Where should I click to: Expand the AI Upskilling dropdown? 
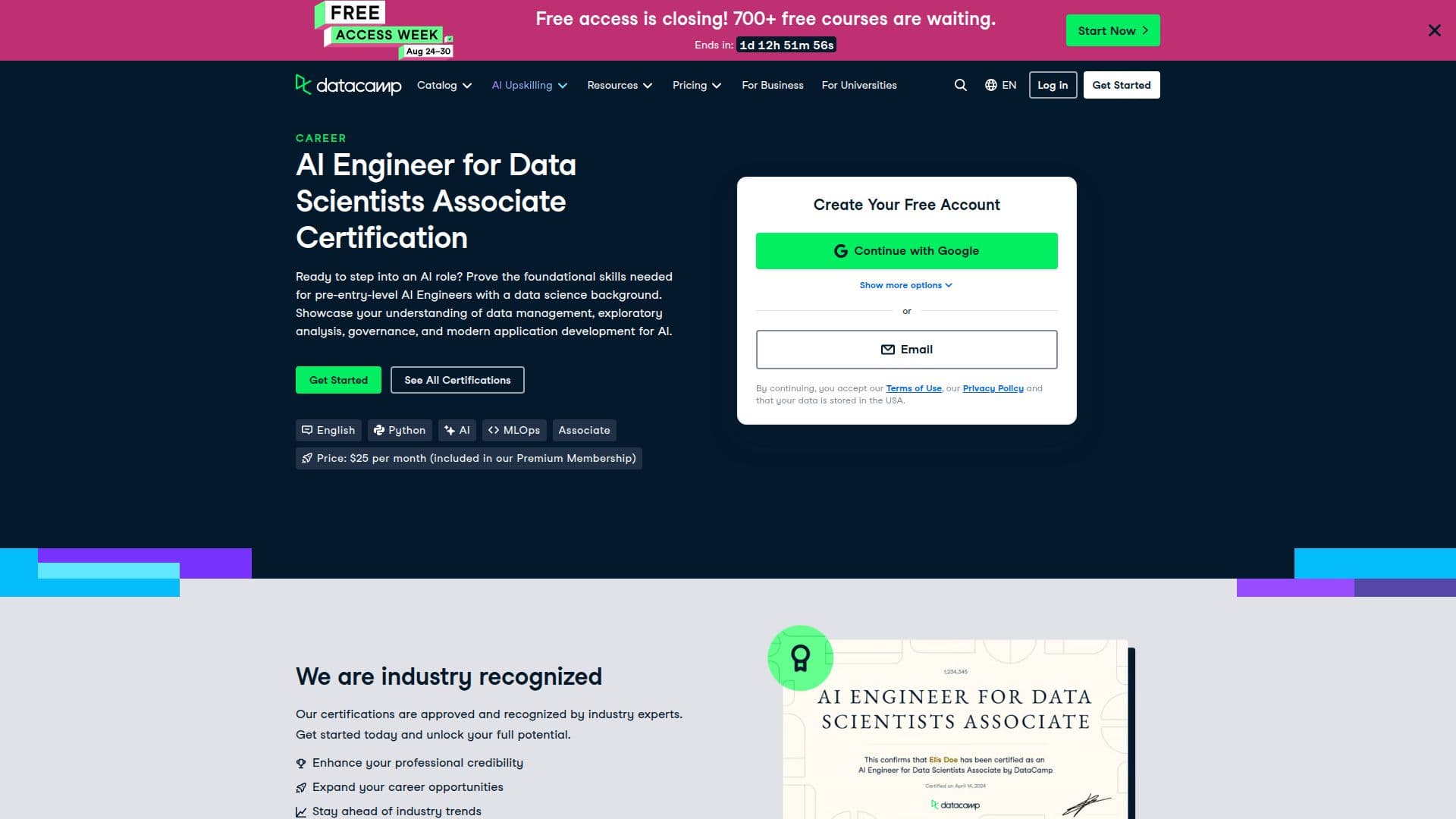(529, 85)
